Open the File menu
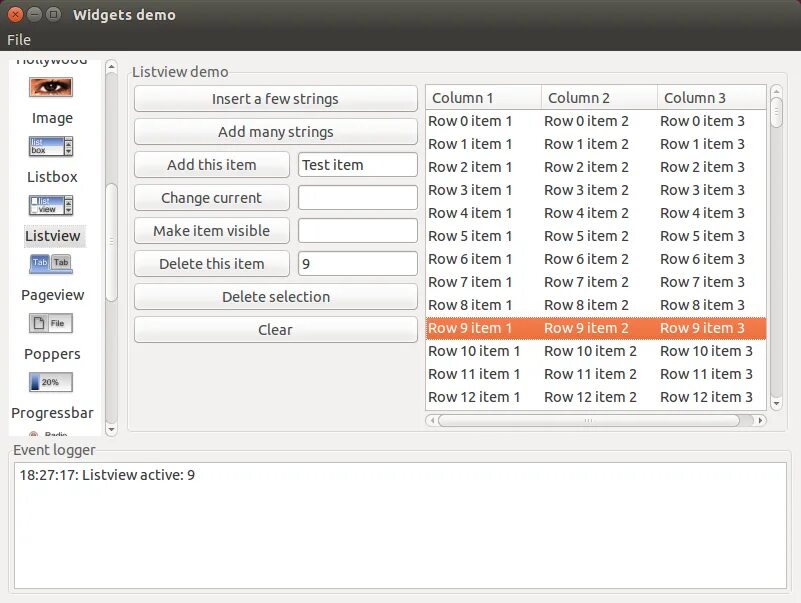Screen dimensions: 801x603 coord(19,40)
